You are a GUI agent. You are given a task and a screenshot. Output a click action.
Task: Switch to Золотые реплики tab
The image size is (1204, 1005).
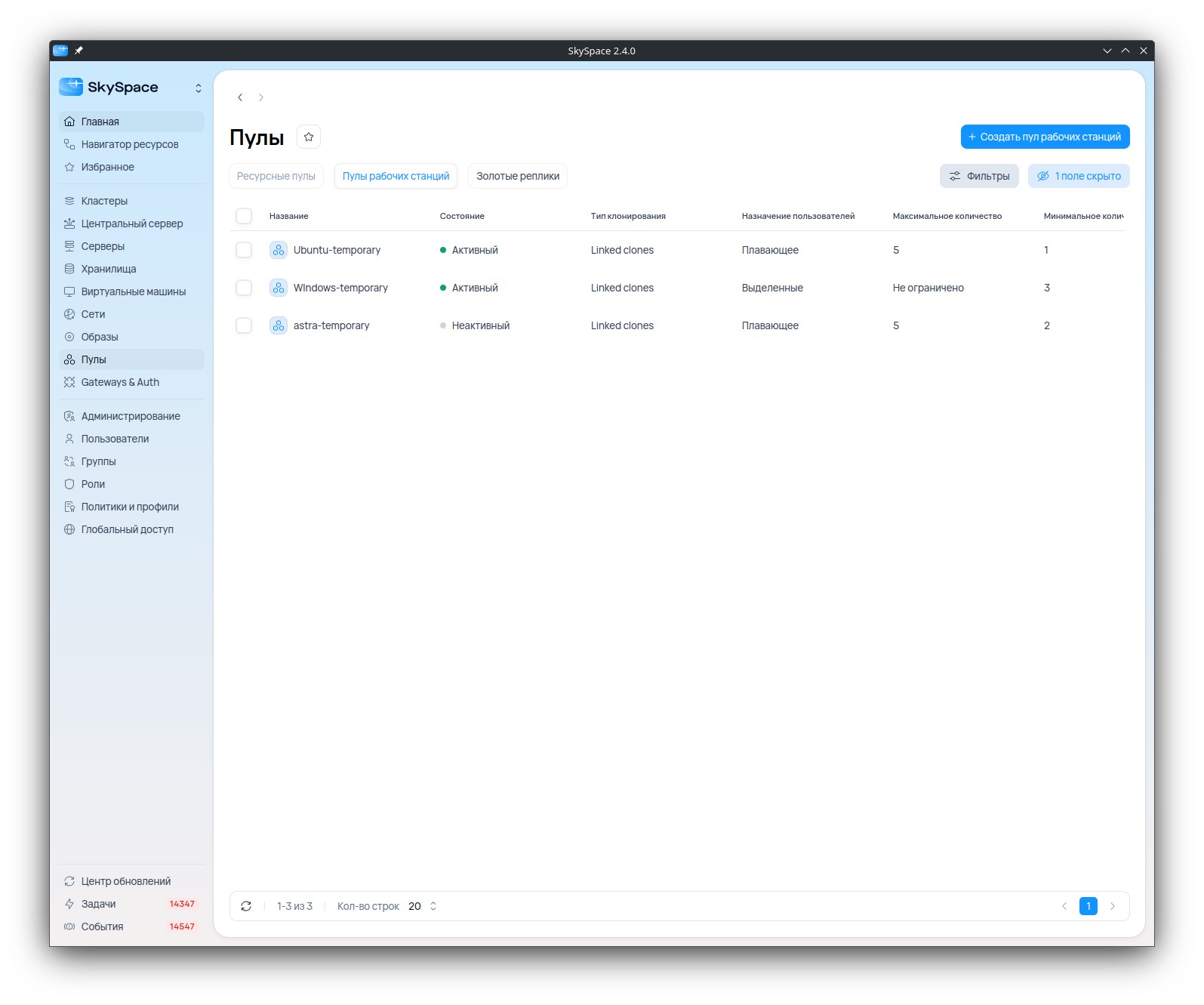coord(518,176)
